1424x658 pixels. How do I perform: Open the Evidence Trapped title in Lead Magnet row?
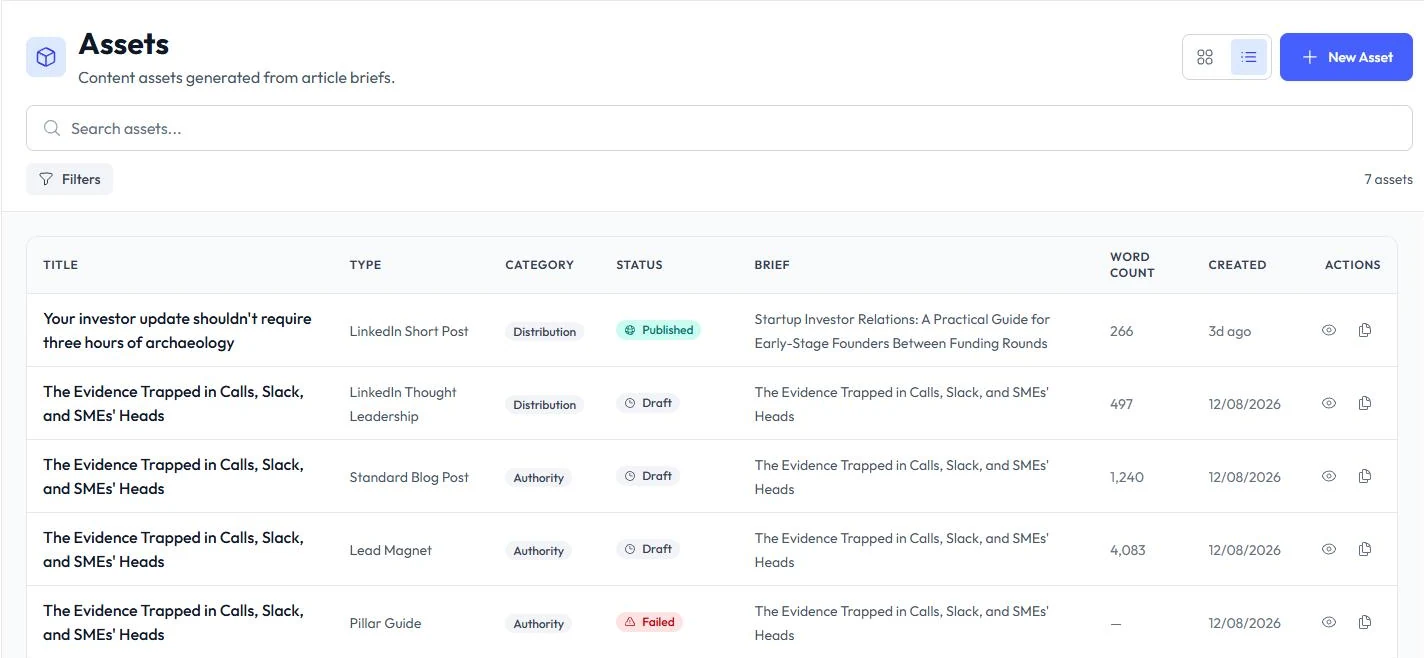173,549
